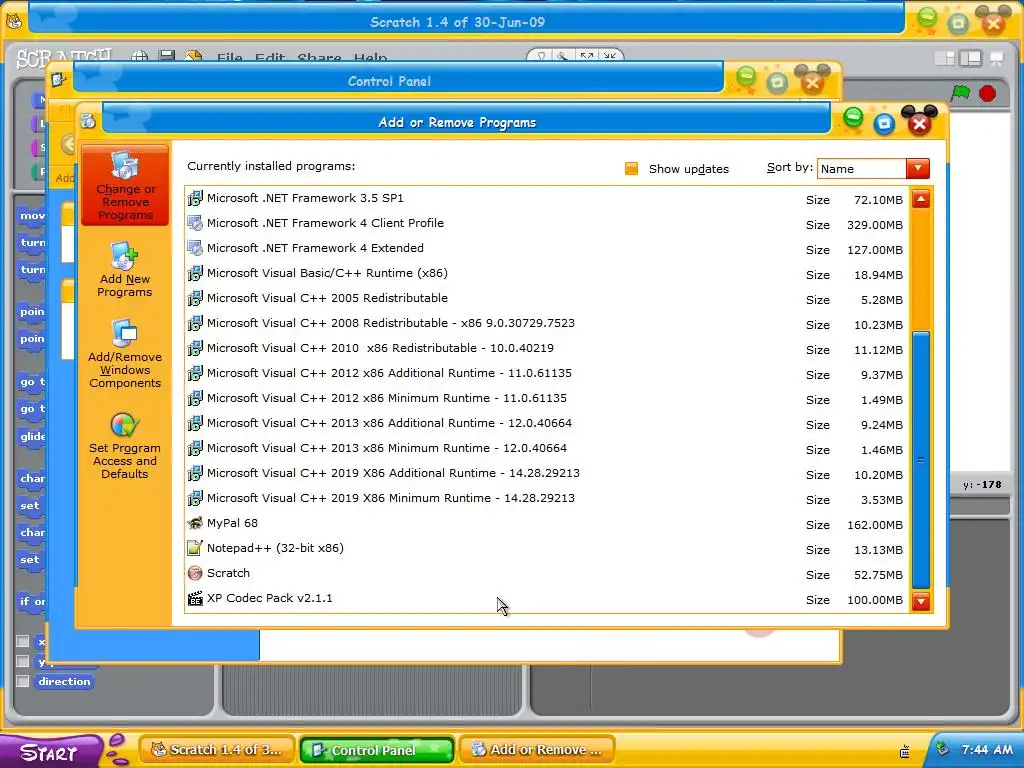Click the Control Panel title bar icon
The image size is (1024, 768).
point(59,80)
